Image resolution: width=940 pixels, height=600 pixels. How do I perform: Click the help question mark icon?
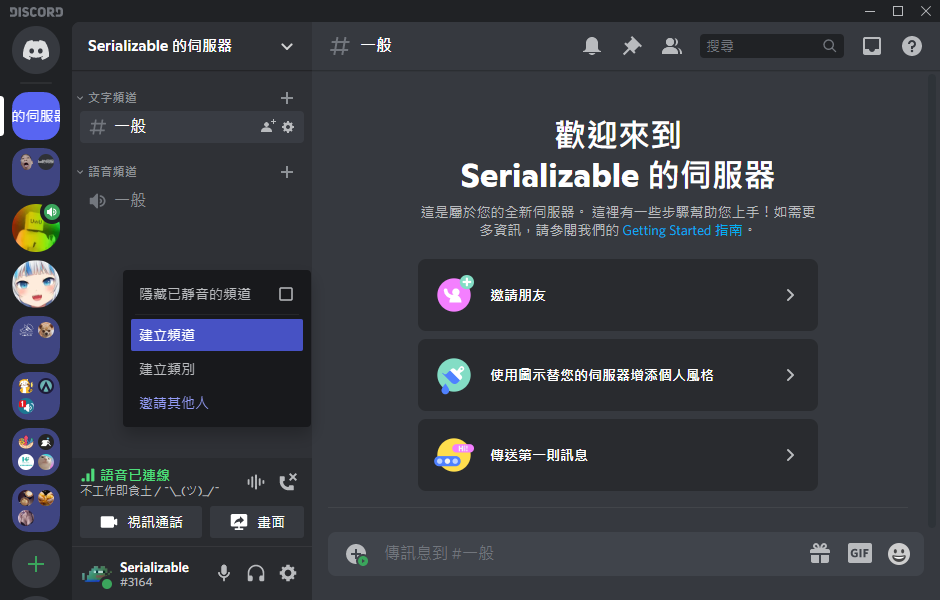pyautogui.click(x=912, y=46)
